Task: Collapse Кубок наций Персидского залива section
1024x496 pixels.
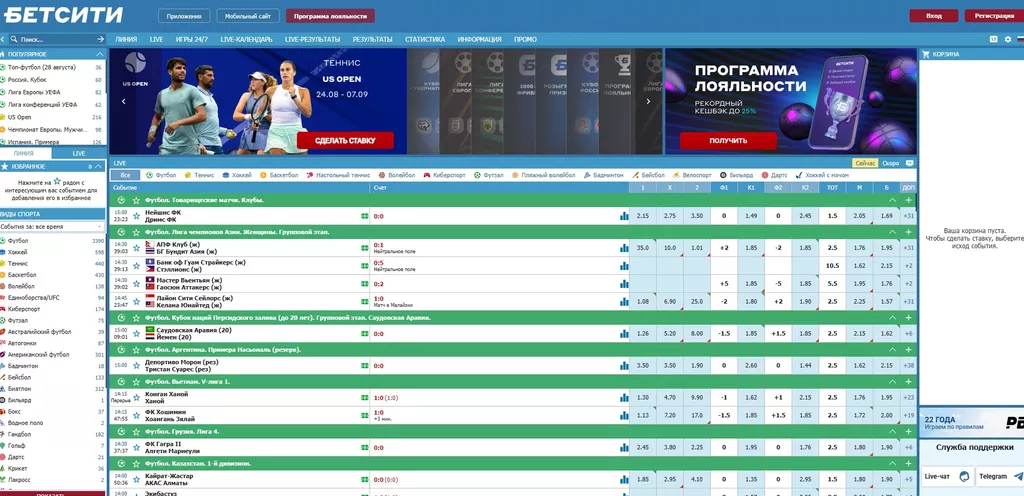Action: coord(891,317)
